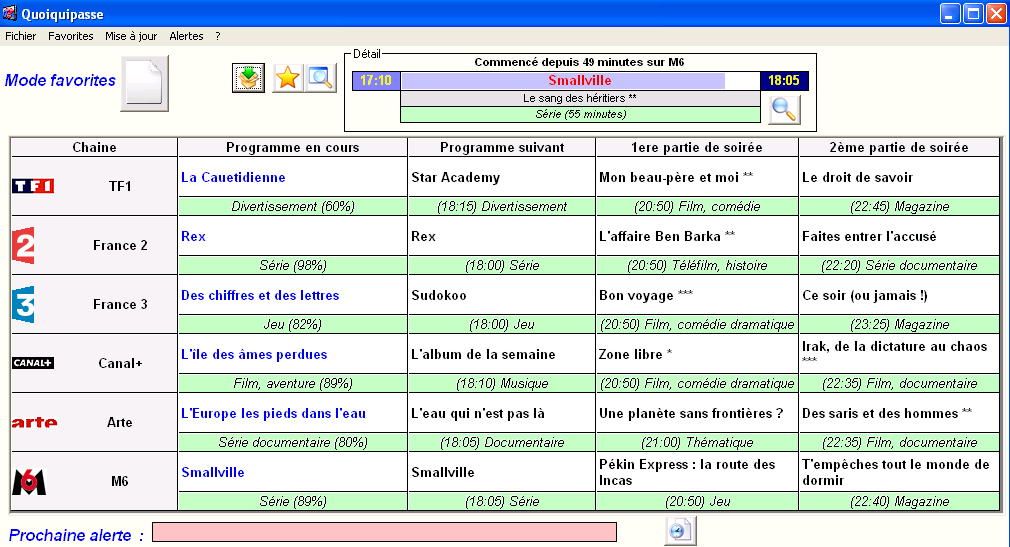Screen dimensions: 1010x547
Task: Click Série (55 minutes) detail line
Action: (580, 114)
